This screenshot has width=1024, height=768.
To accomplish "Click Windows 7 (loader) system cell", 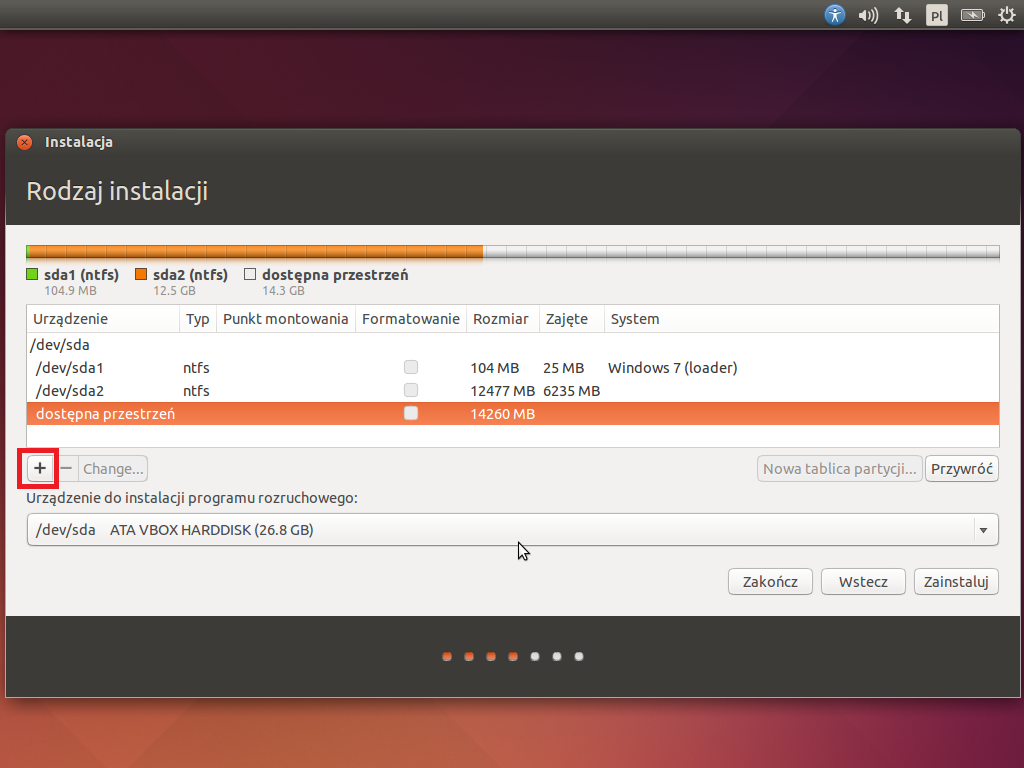I will click(x=673, y=368).
